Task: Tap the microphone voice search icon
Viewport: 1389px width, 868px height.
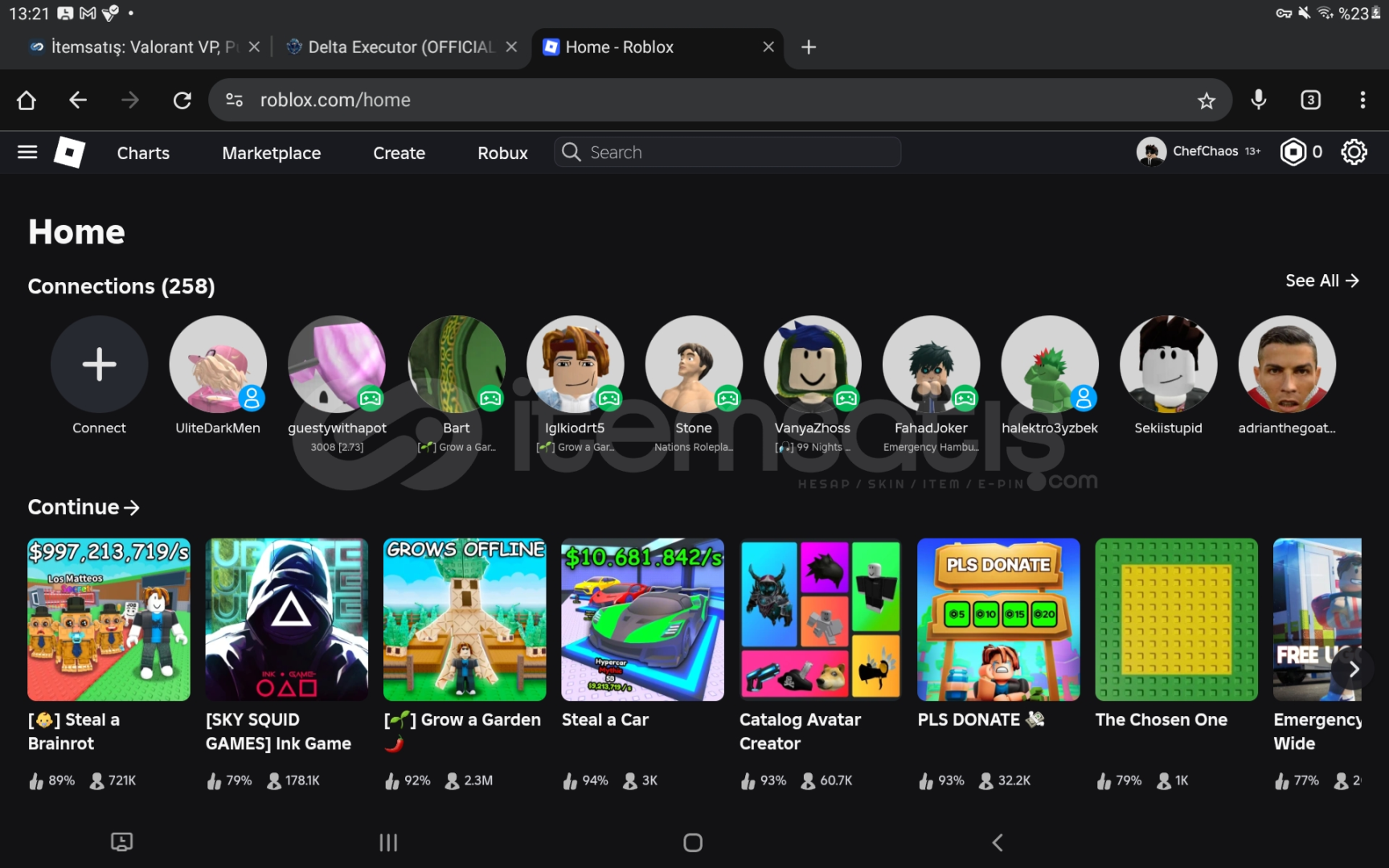Action: coord(1259,100)
